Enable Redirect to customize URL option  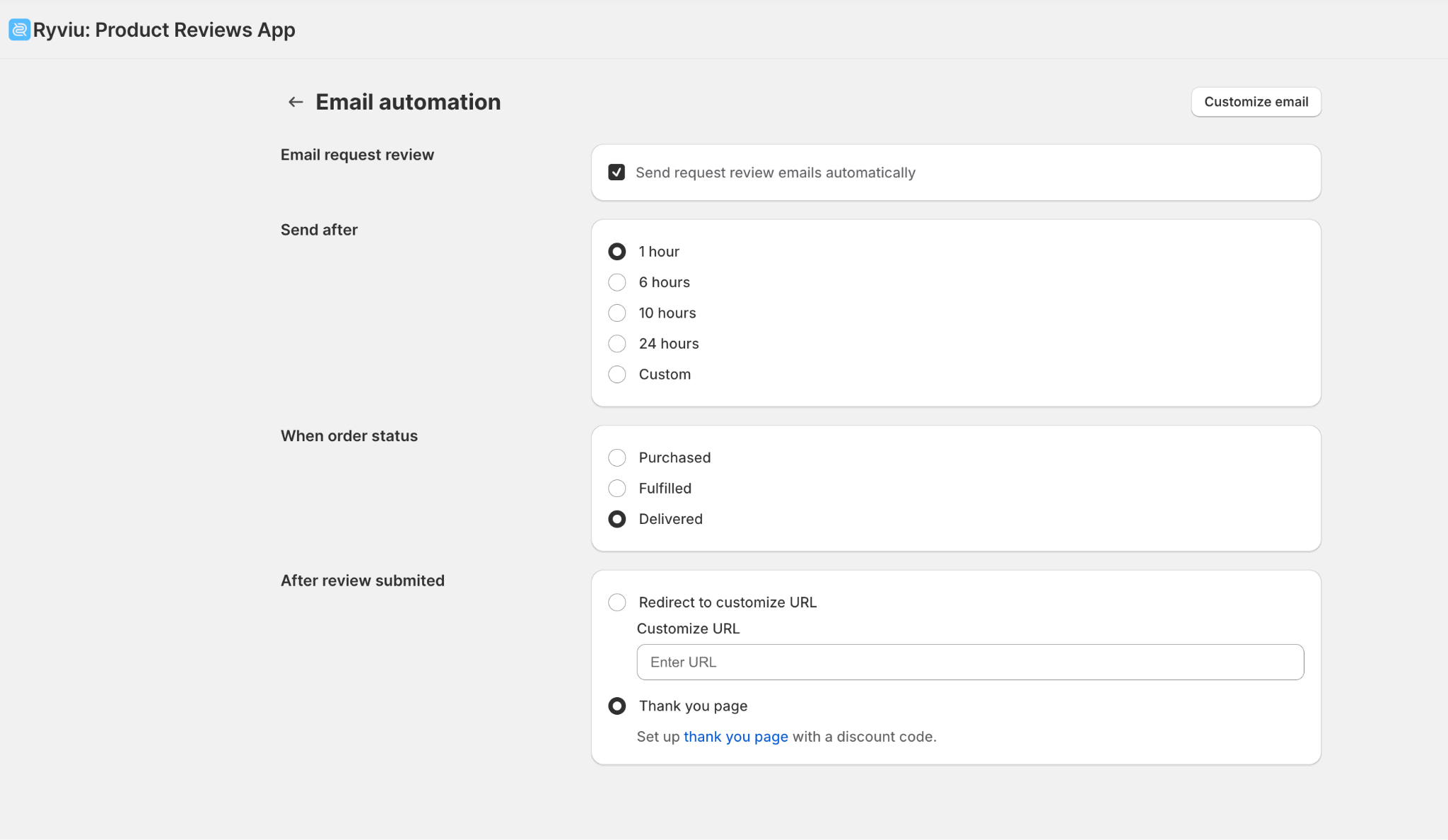click(x=617, y=602)
